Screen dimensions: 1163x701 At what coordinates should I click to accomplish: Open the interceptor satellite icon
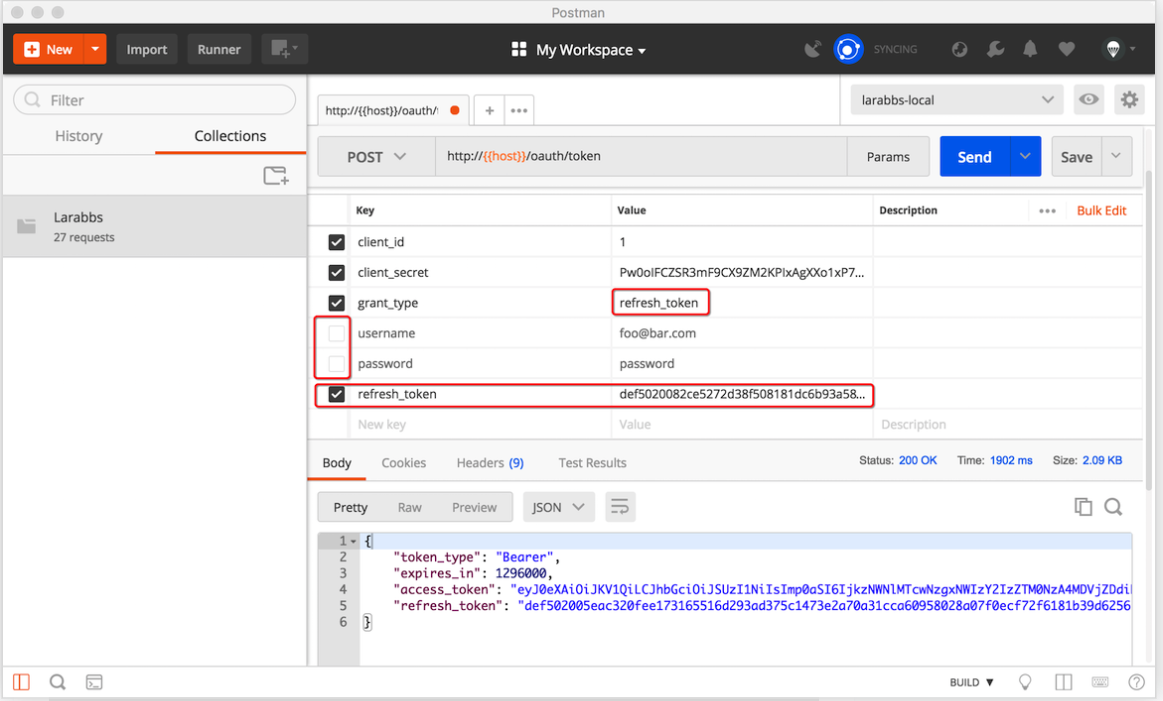[813, 49]
